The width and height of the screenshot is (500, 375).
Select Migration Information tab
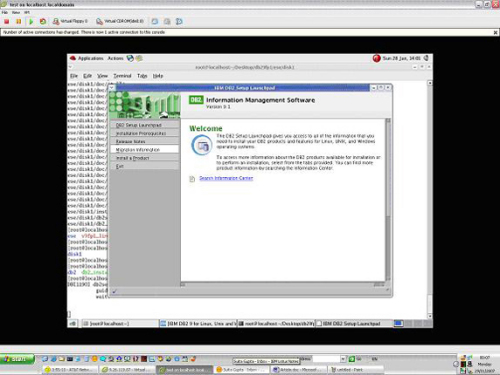(145, 150)
